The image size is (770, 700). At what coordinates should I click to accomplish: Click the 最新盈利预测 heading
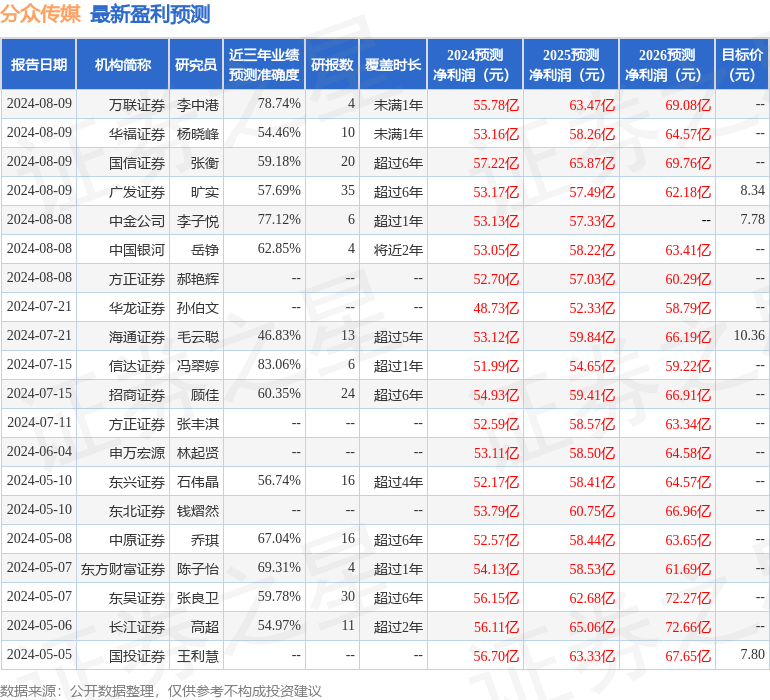(x=150, y=14)
